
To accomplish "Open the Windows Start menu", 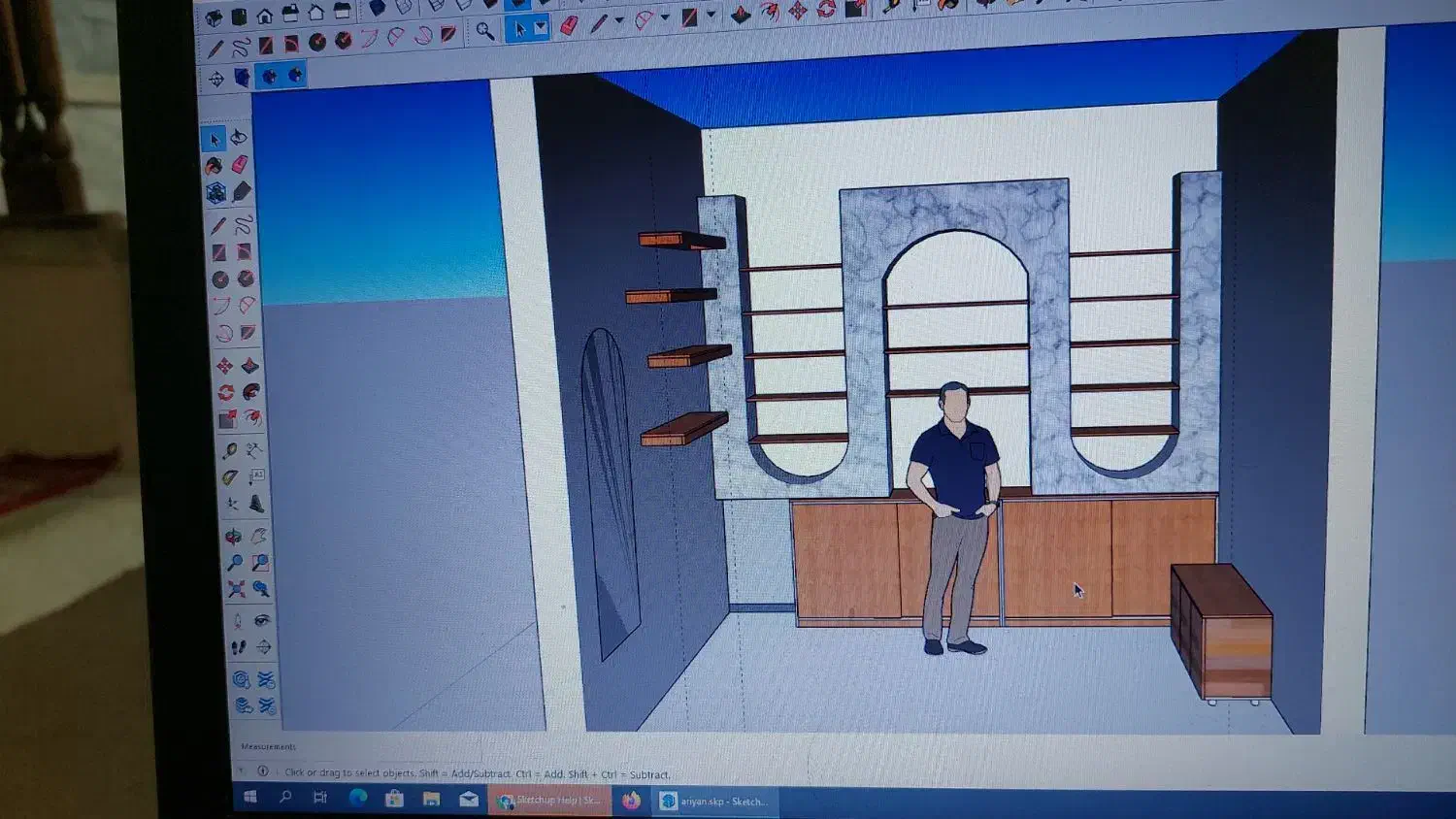I will pyautogui.click(x=249, y=797).
